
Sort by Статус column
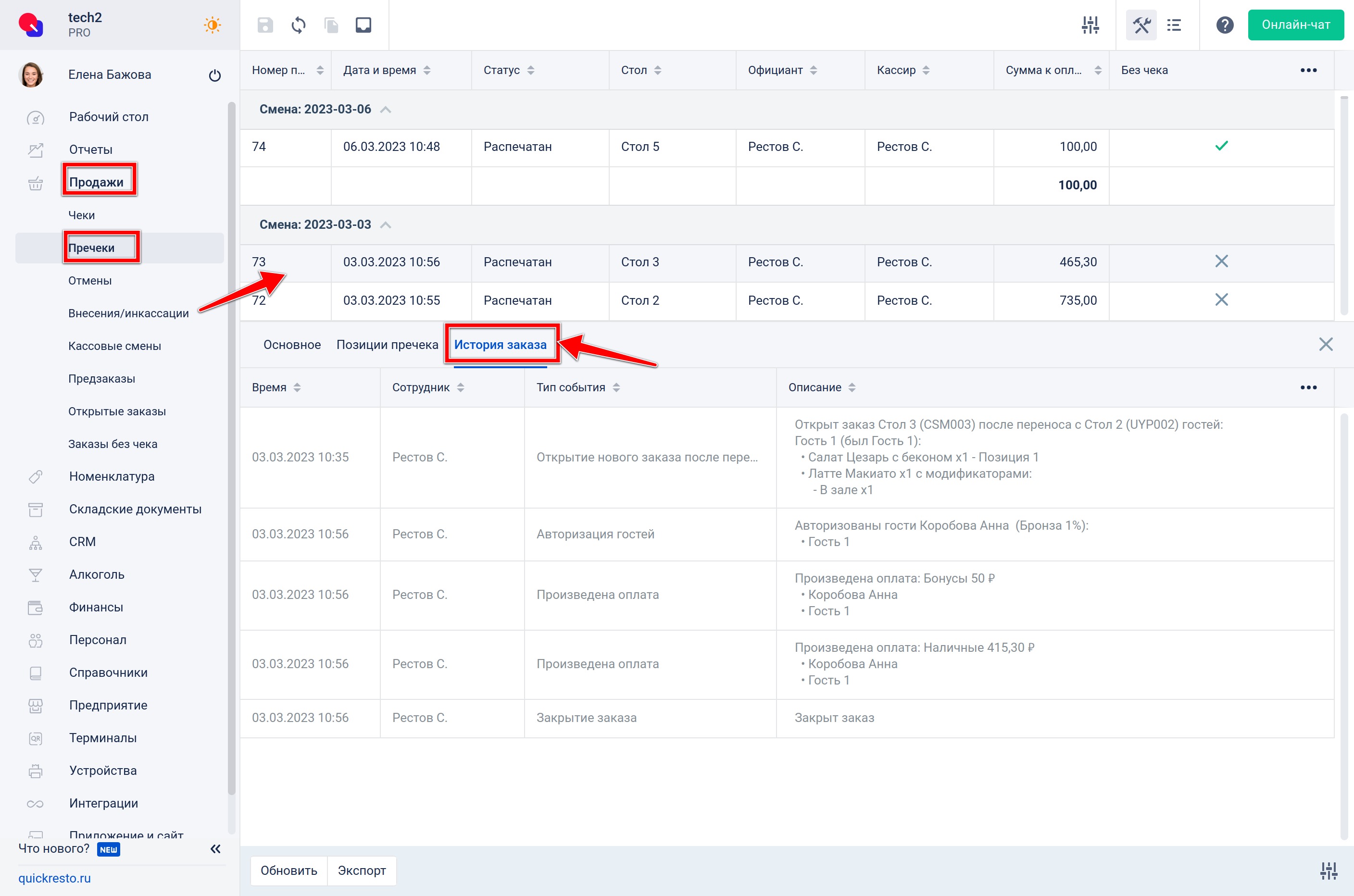pos(530,70)
